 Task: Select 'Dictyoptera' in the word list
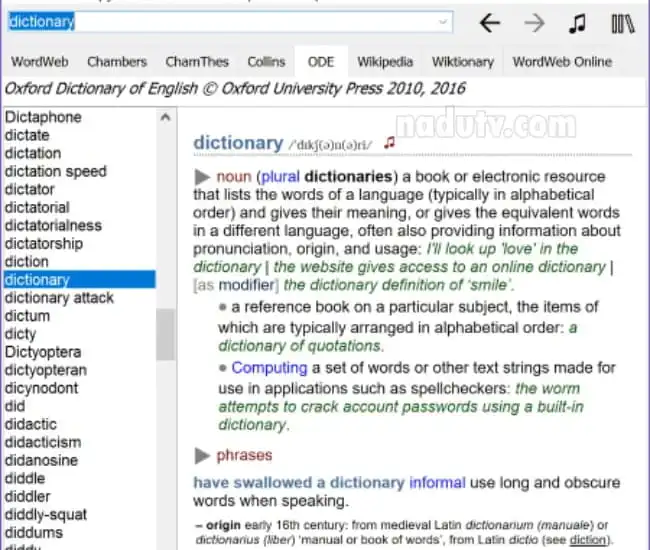click(x=43, y=352)
